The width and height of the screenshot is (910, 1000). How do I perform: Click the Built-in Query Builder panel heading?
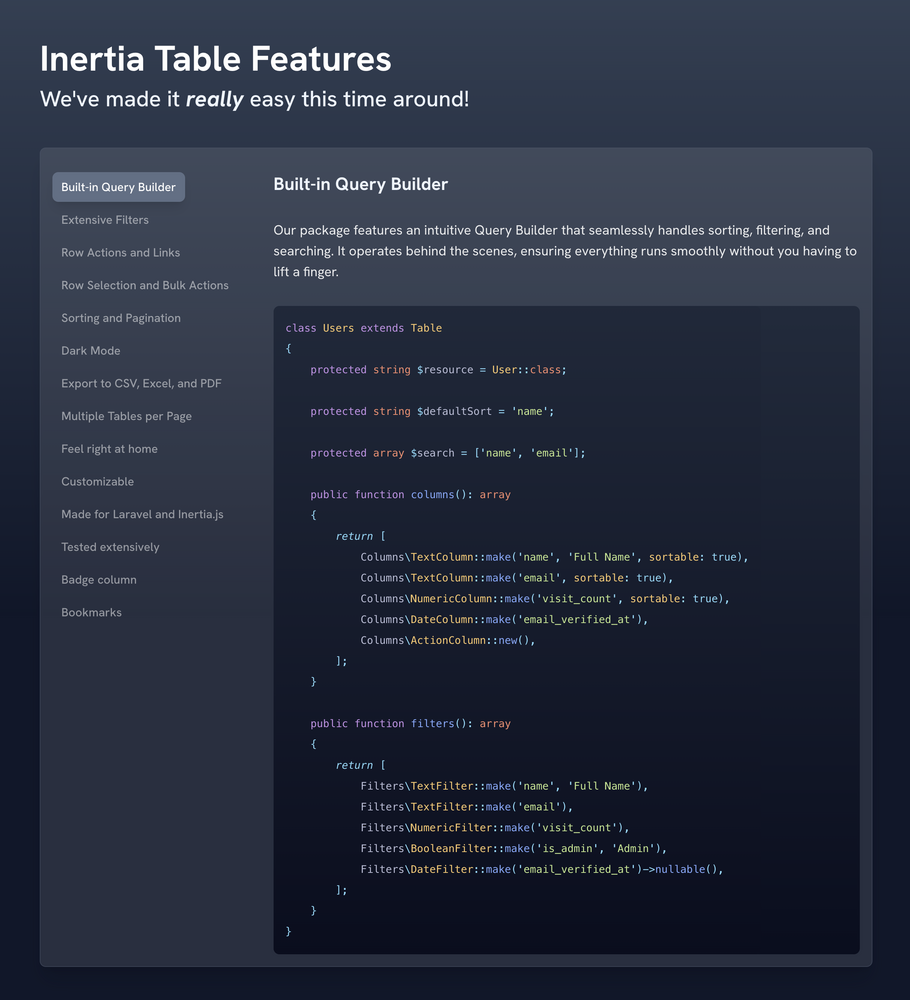(361, 184)
